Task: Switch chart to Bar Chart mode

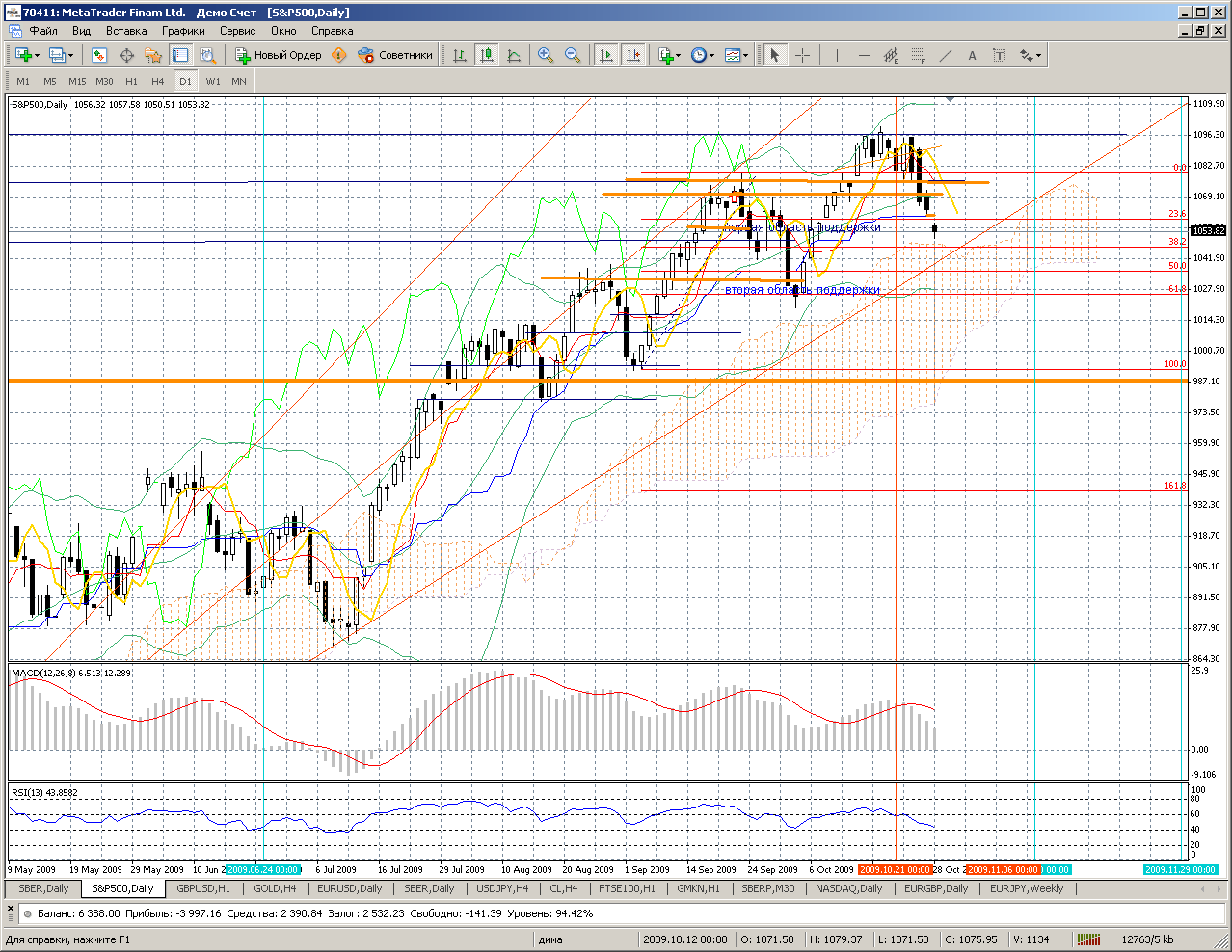Action: (x=460, y=55)
